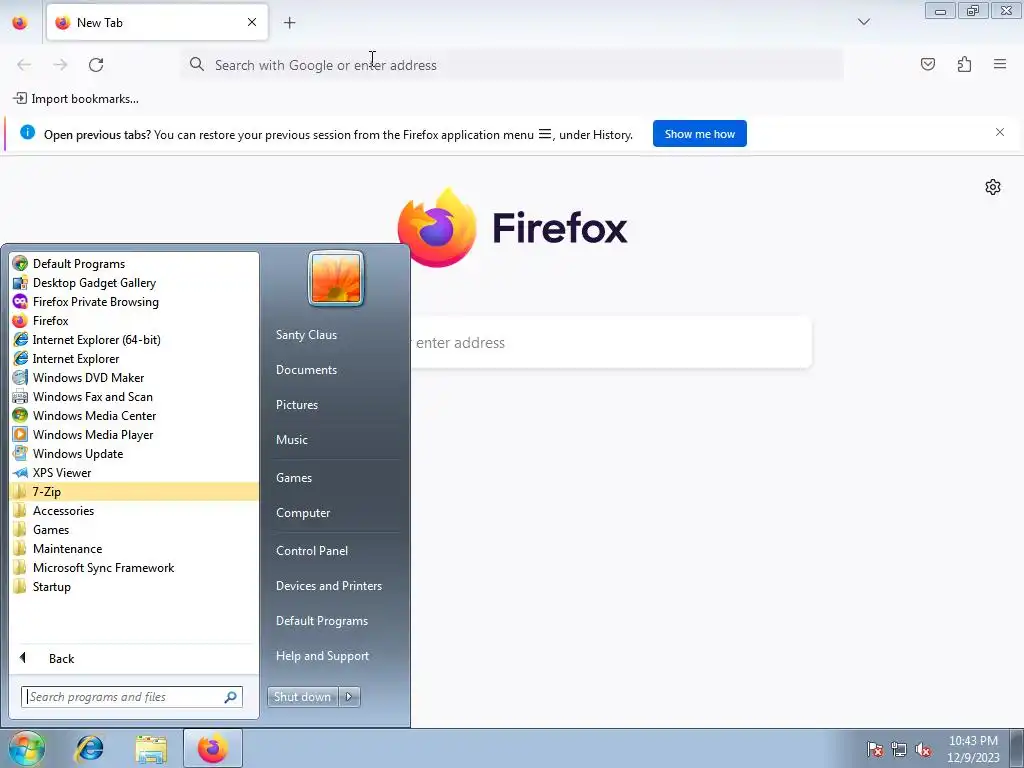Expand the Startup folder
This screenshot has height=768, width=1024.
[x=134, y=586]
